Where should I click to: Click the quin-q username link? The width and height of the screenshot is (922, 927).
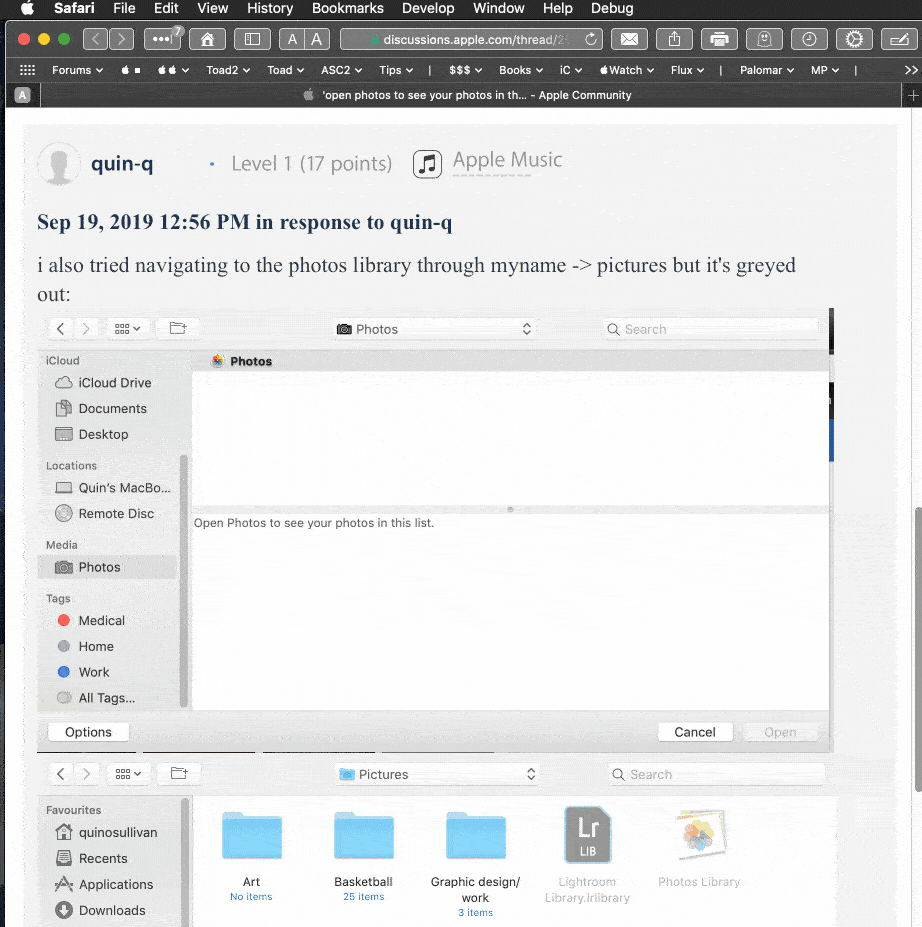(122, 164)
